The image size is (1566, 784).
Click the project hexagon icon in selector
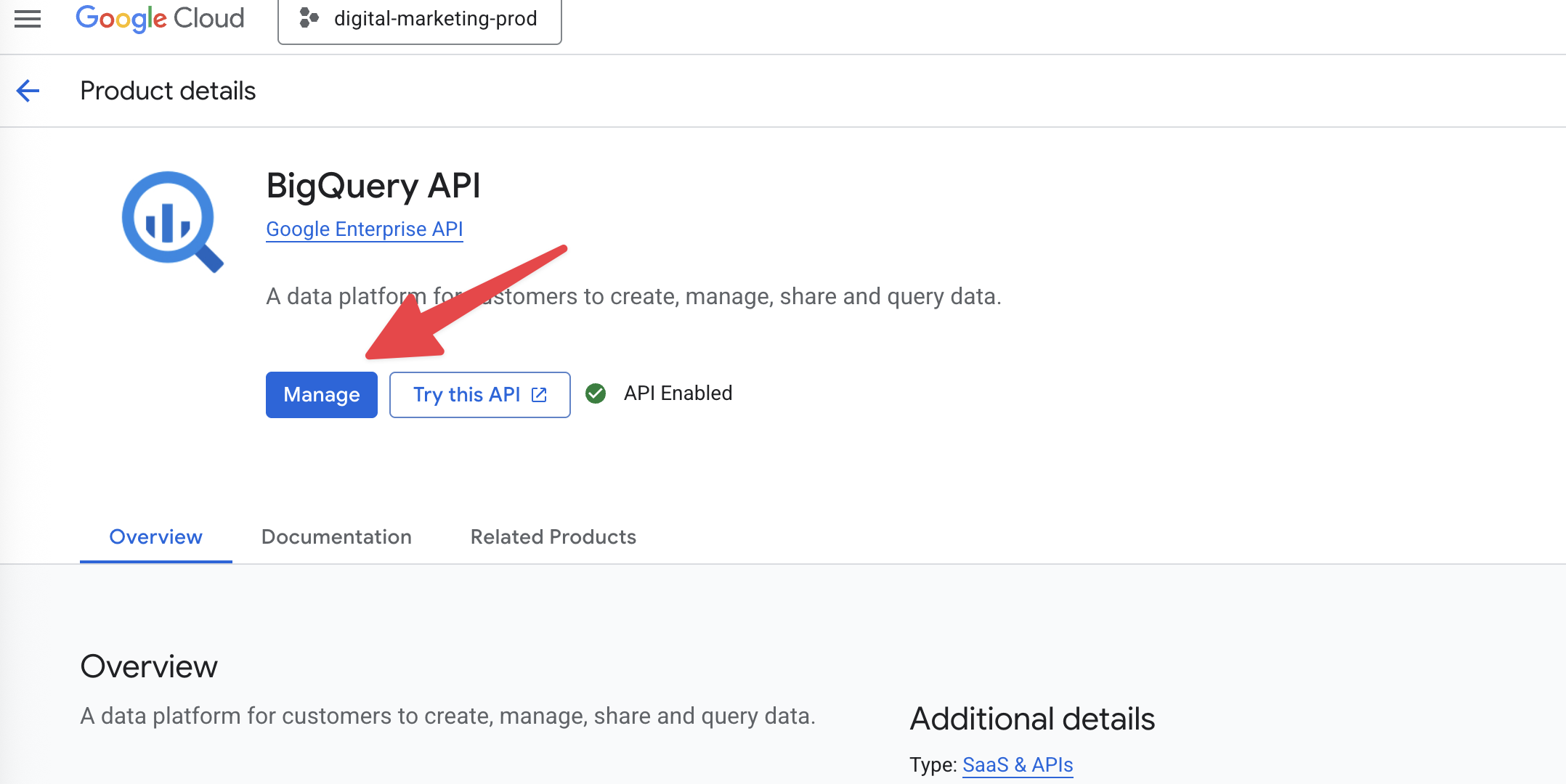pos(309,18)
